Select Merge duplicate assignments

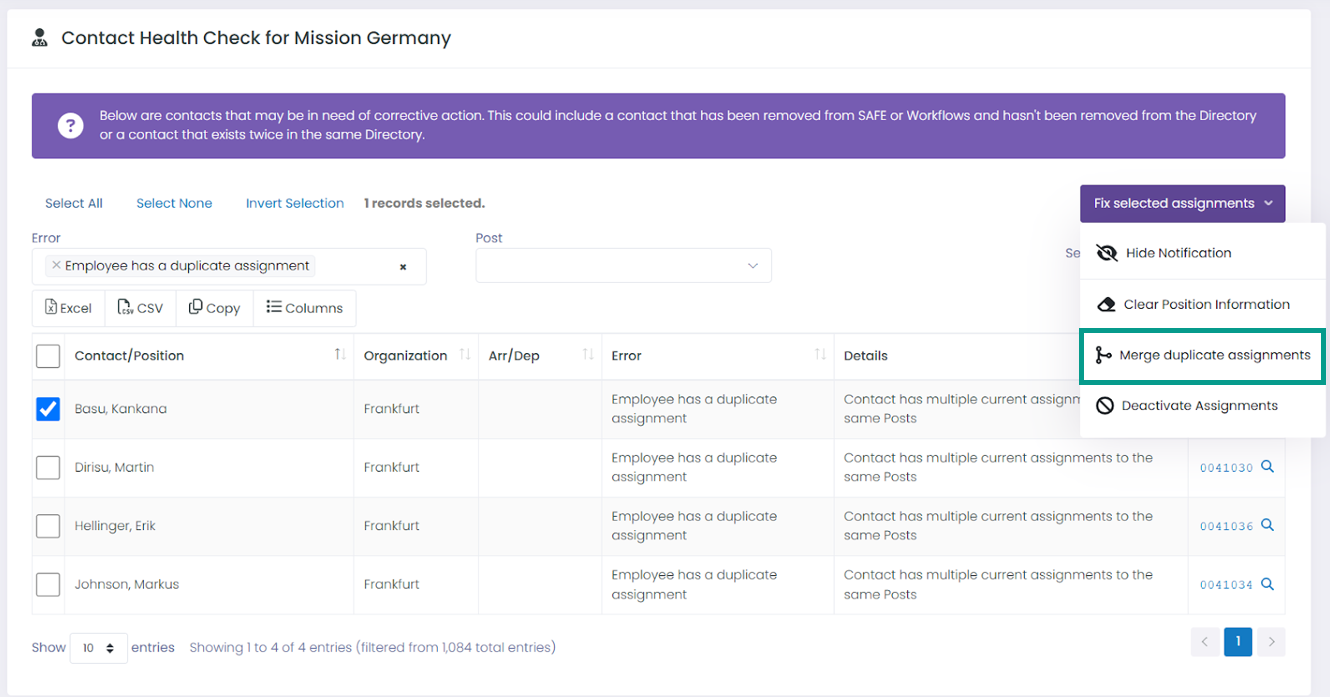coord(1203,355)
